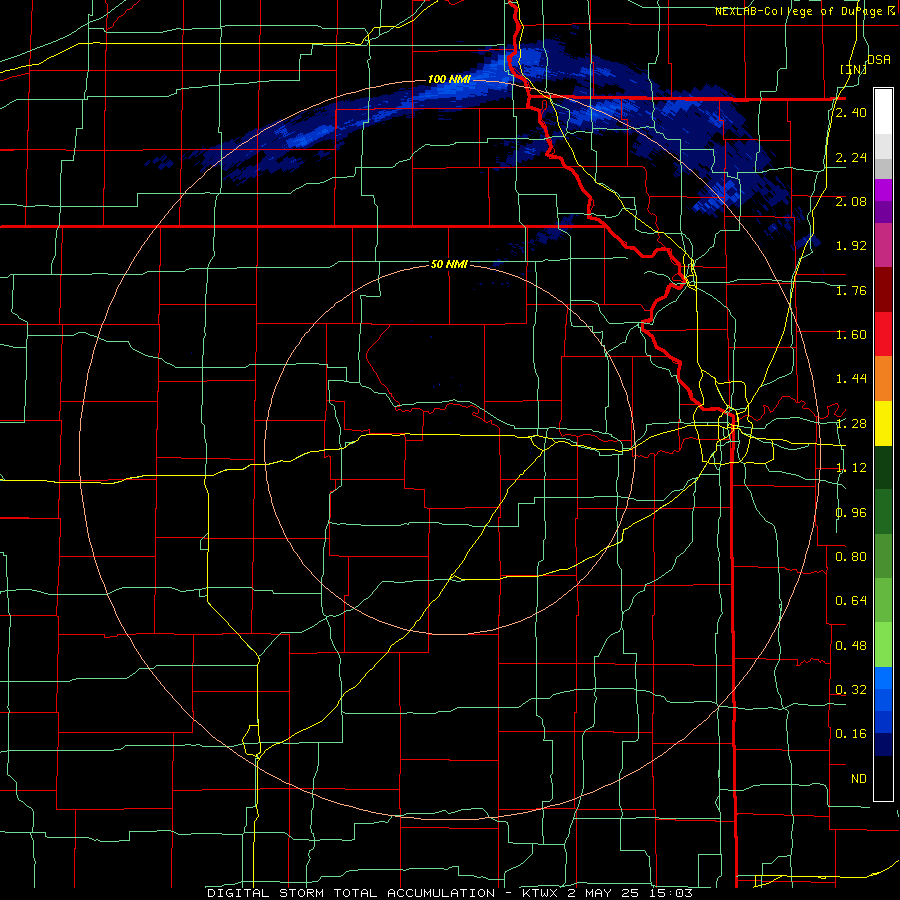Select the 0.32 legend value
This screenshot has height=900, width=900.
pos(851,690)
